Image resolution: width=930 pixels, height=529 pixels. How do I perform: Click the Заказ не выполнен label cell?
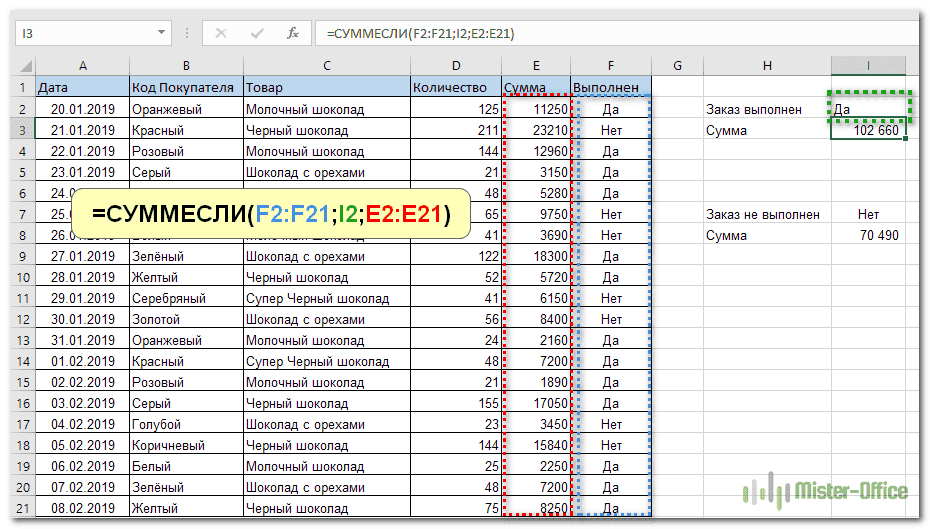(766, 214)
